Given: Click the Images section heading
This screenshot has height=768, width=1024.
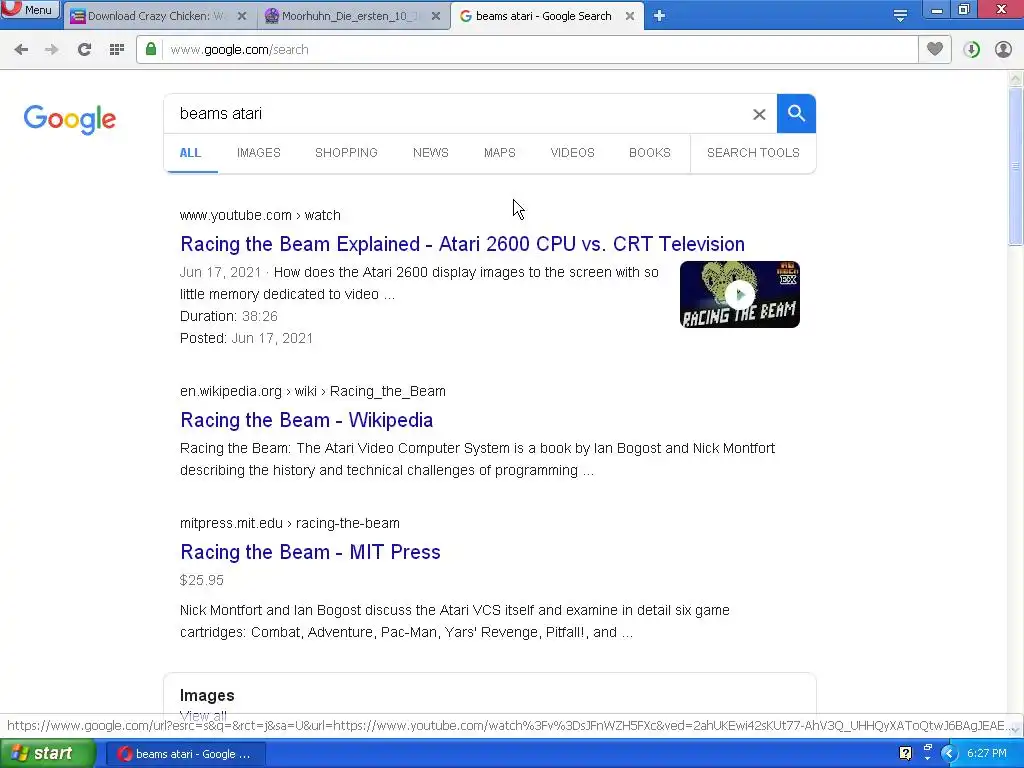Looking at the screenshot, I should (207, 696).
